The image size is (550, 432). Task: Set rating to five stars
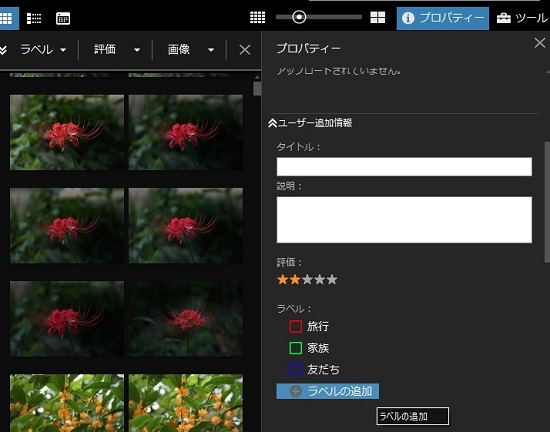click(x=332, y=280)
